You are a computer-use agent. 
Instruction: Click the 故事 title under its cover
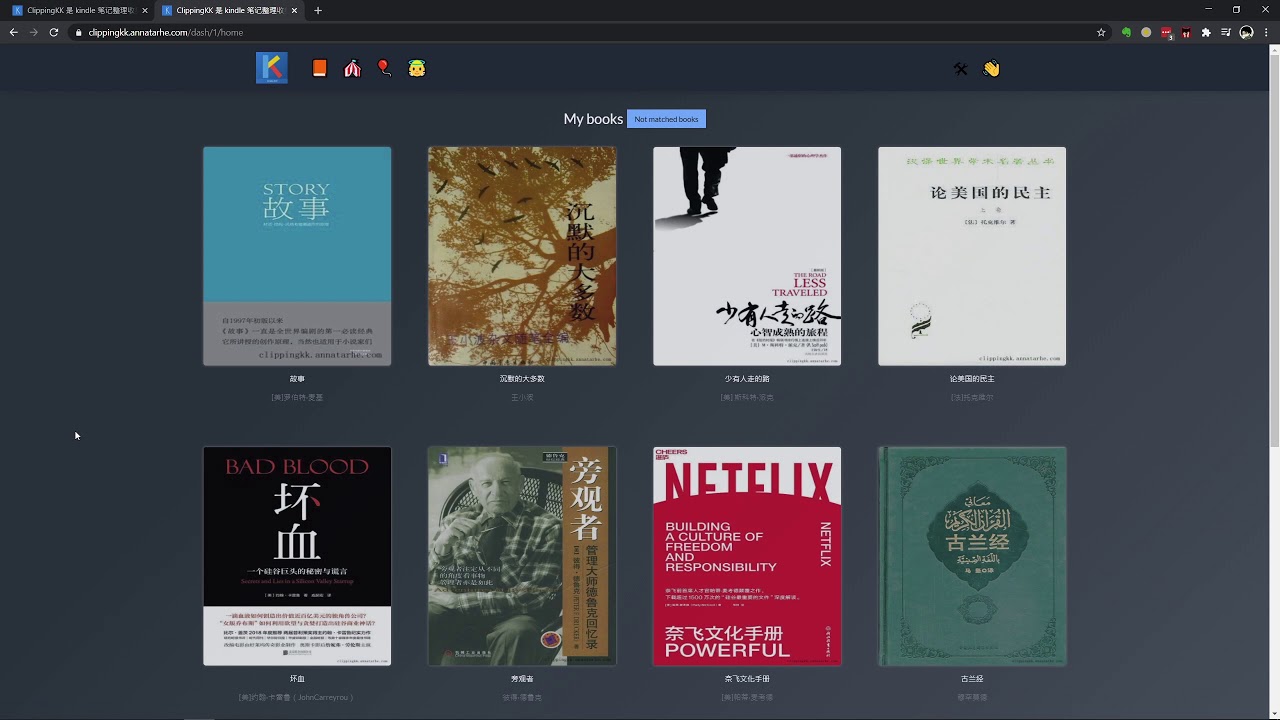[x=297, y=379]
